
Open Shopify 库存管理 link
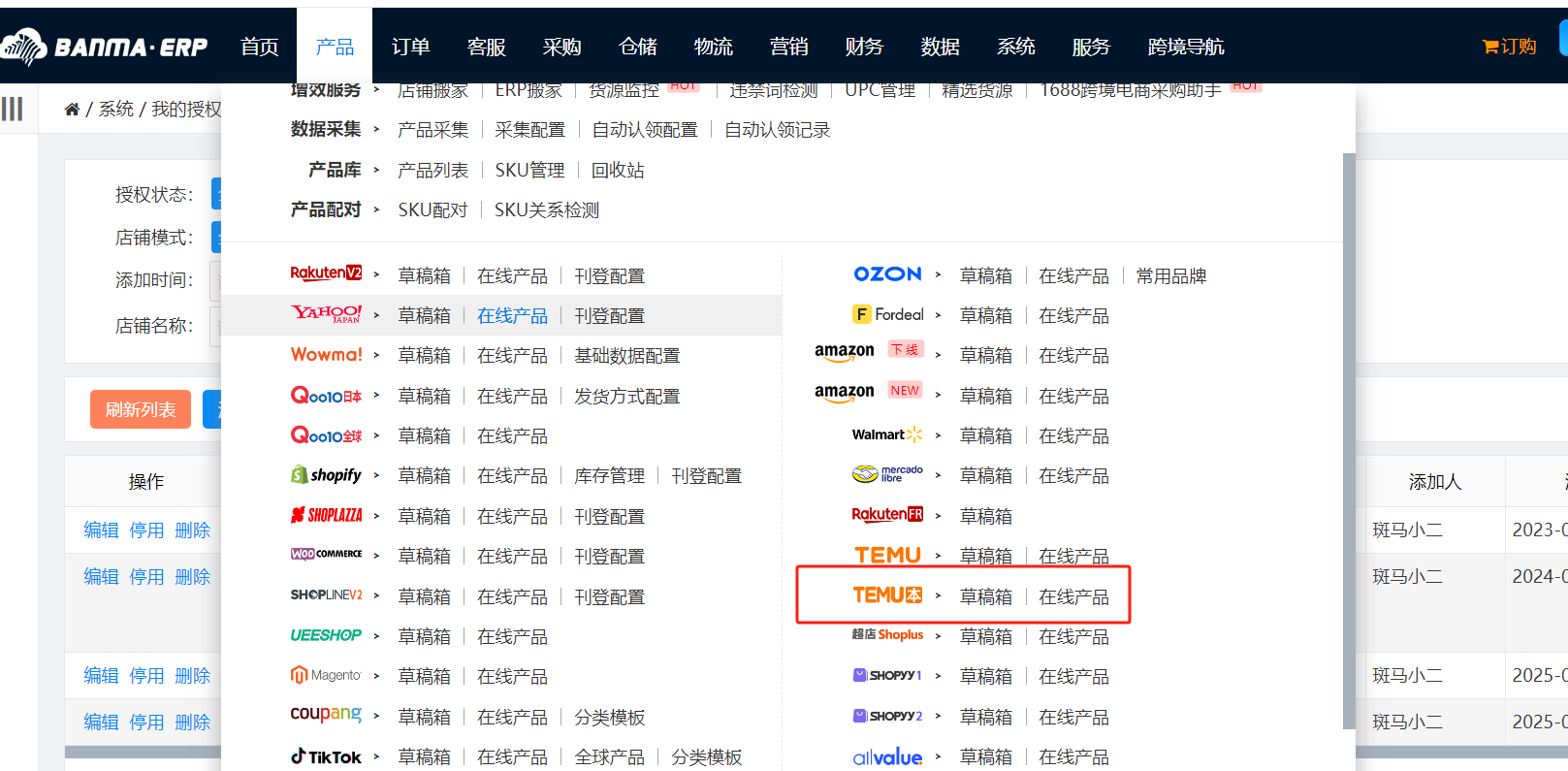click(609, 476)
